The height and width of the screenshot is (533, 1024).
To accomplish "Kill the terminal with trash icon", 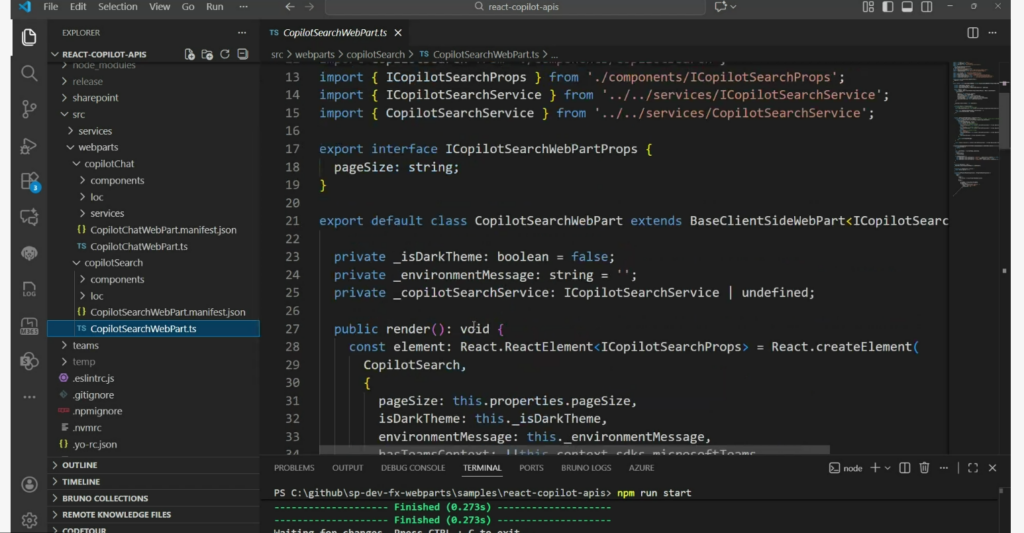I will (924, 467).
